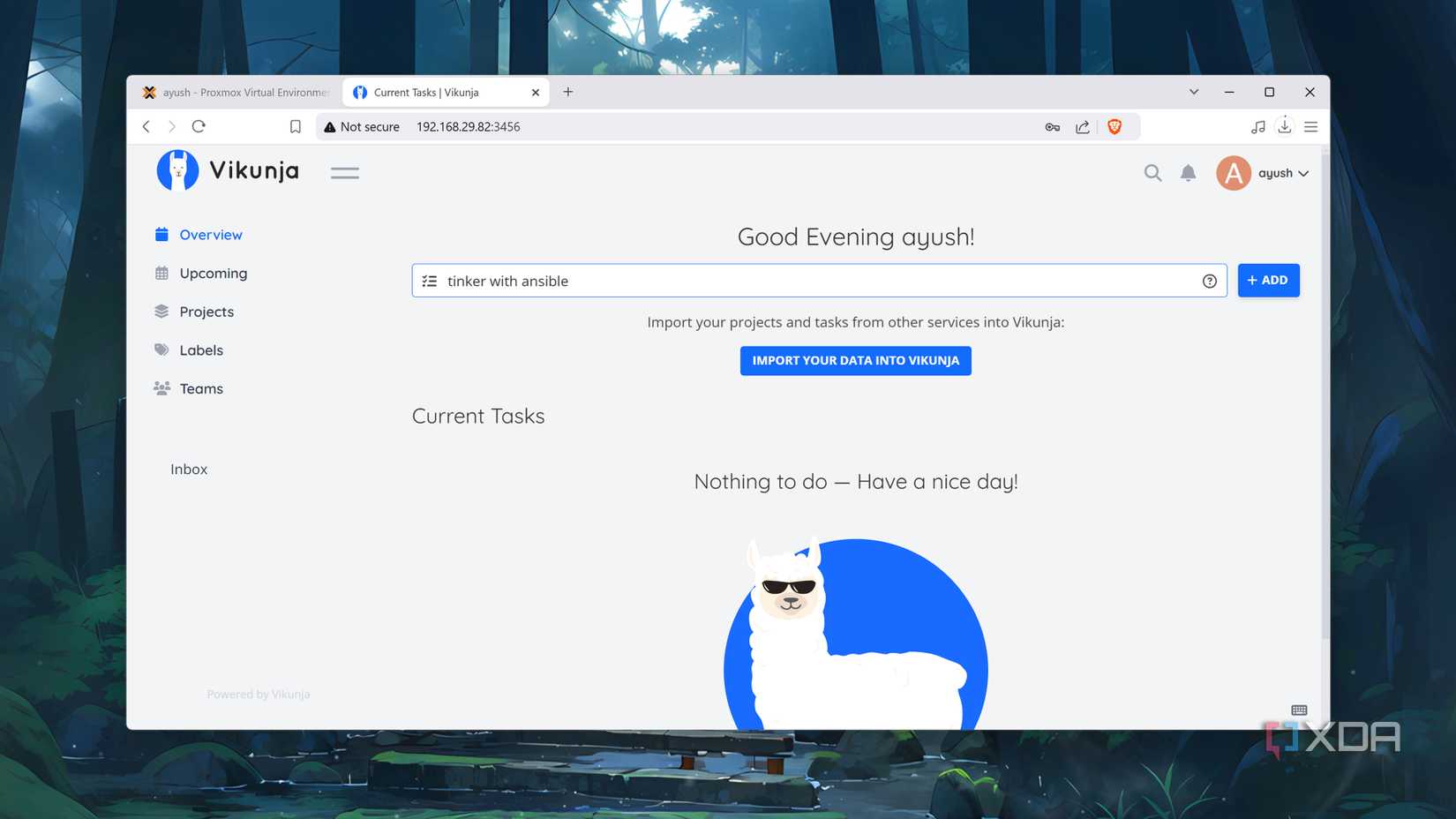Click the Vikunja llama logo

click(179, 169)
